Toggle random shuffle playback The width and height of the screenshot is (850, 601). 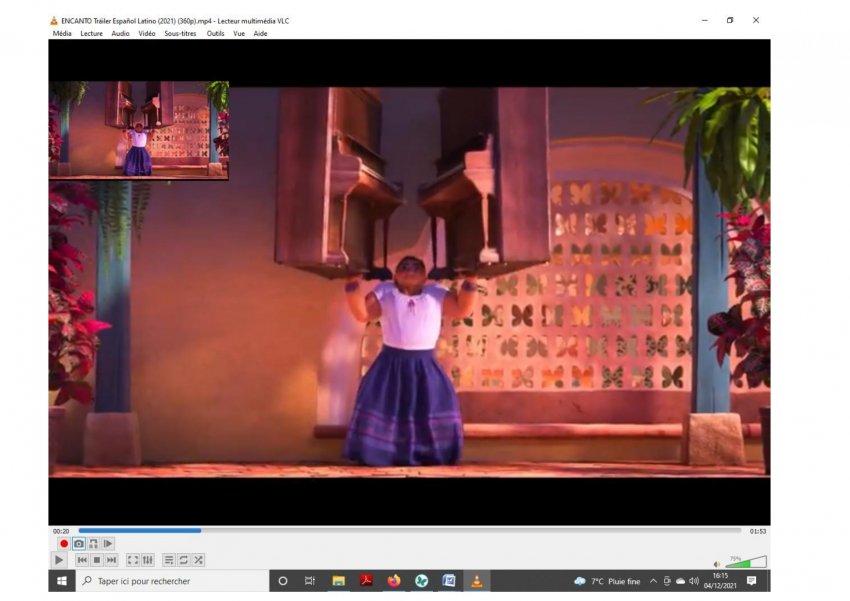coord(198,560)
